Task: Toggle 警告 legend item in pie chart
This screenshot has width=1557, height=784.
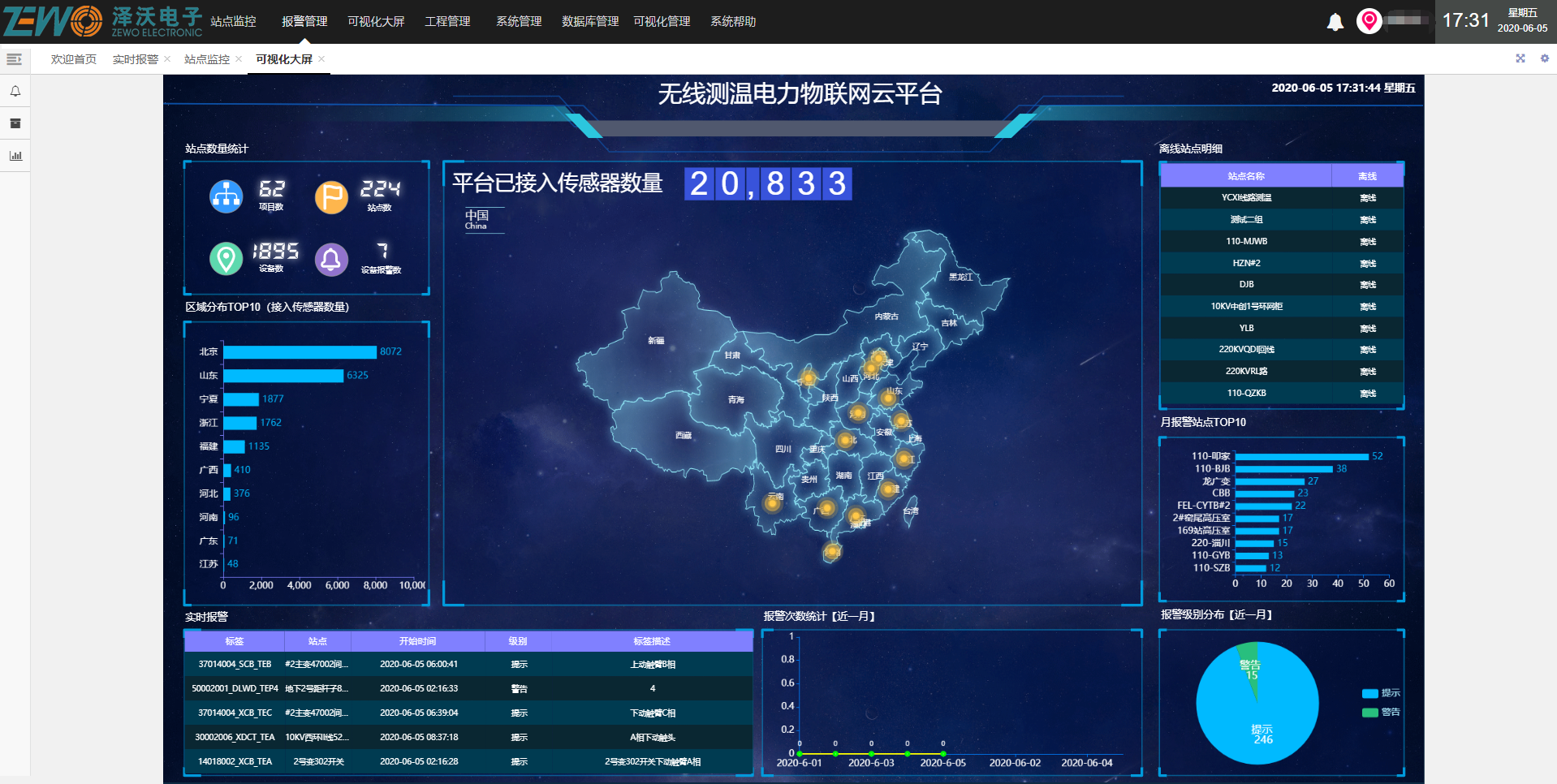Action: [x=1380, y=712]
